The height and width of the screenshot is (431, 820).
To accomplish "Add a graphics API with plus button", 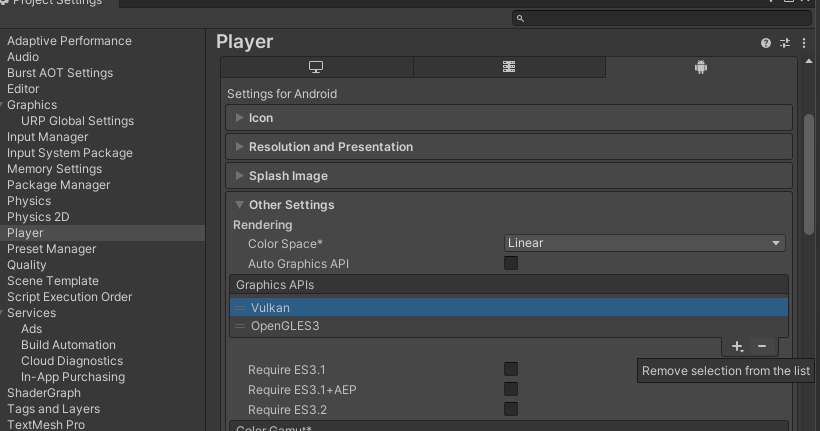I will [x=737, y=346].
